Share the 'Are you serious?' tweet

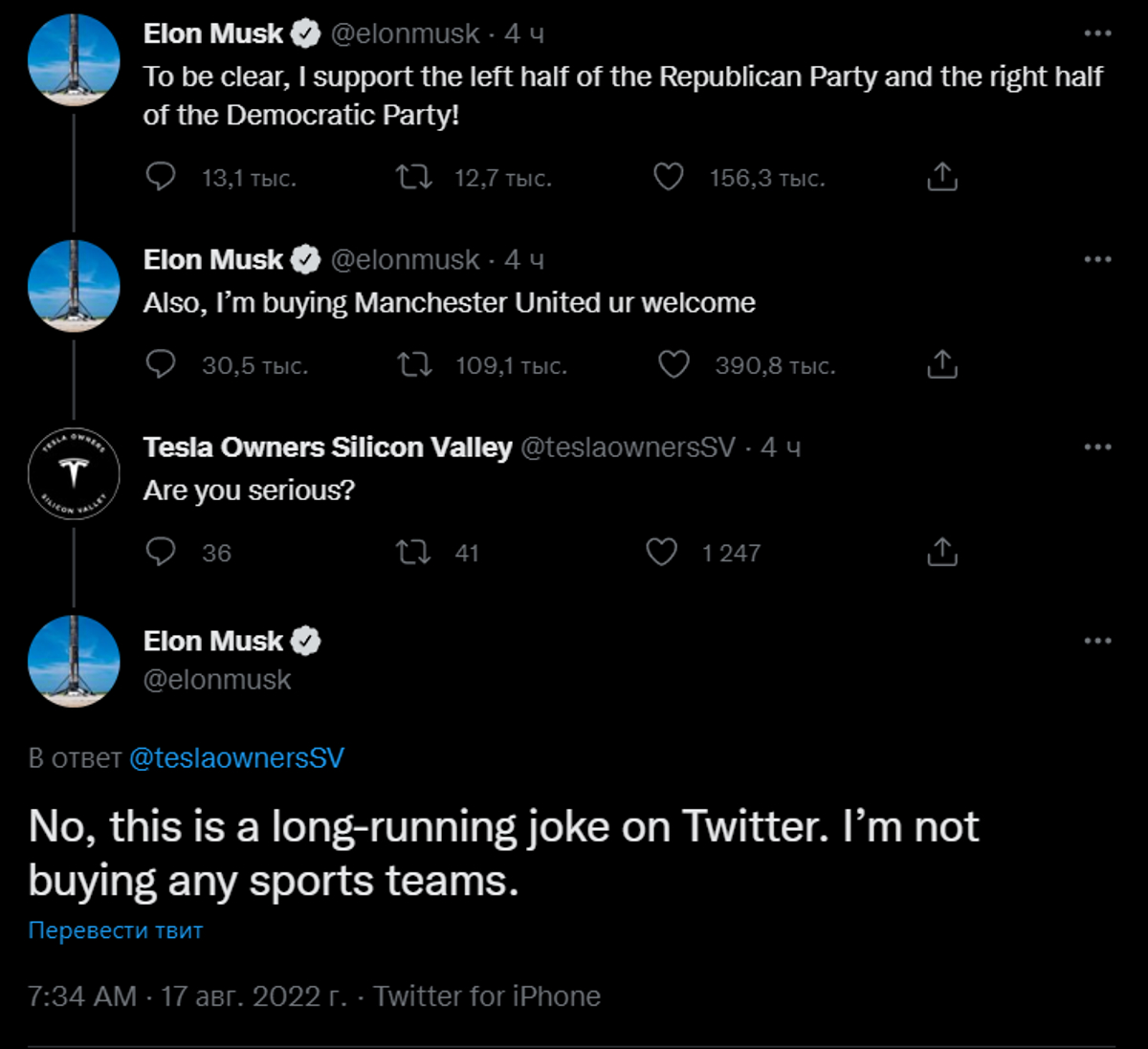(942, 552)
